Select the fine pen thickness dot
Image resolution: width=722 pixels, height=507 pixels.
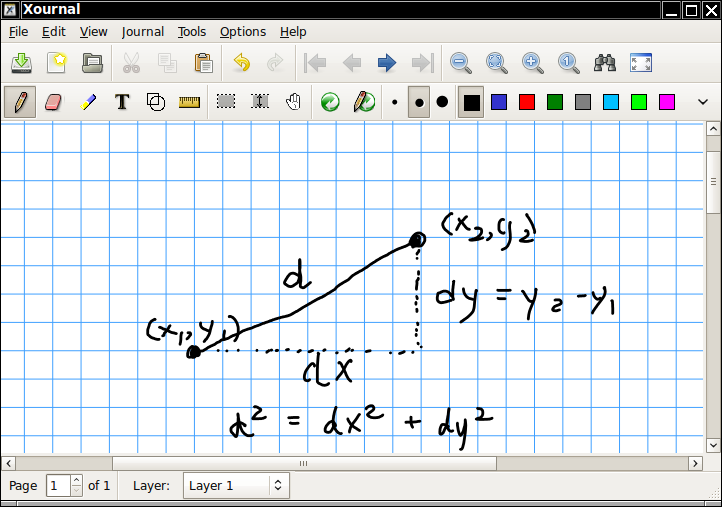pyautogui.click(x=394, y=102)
